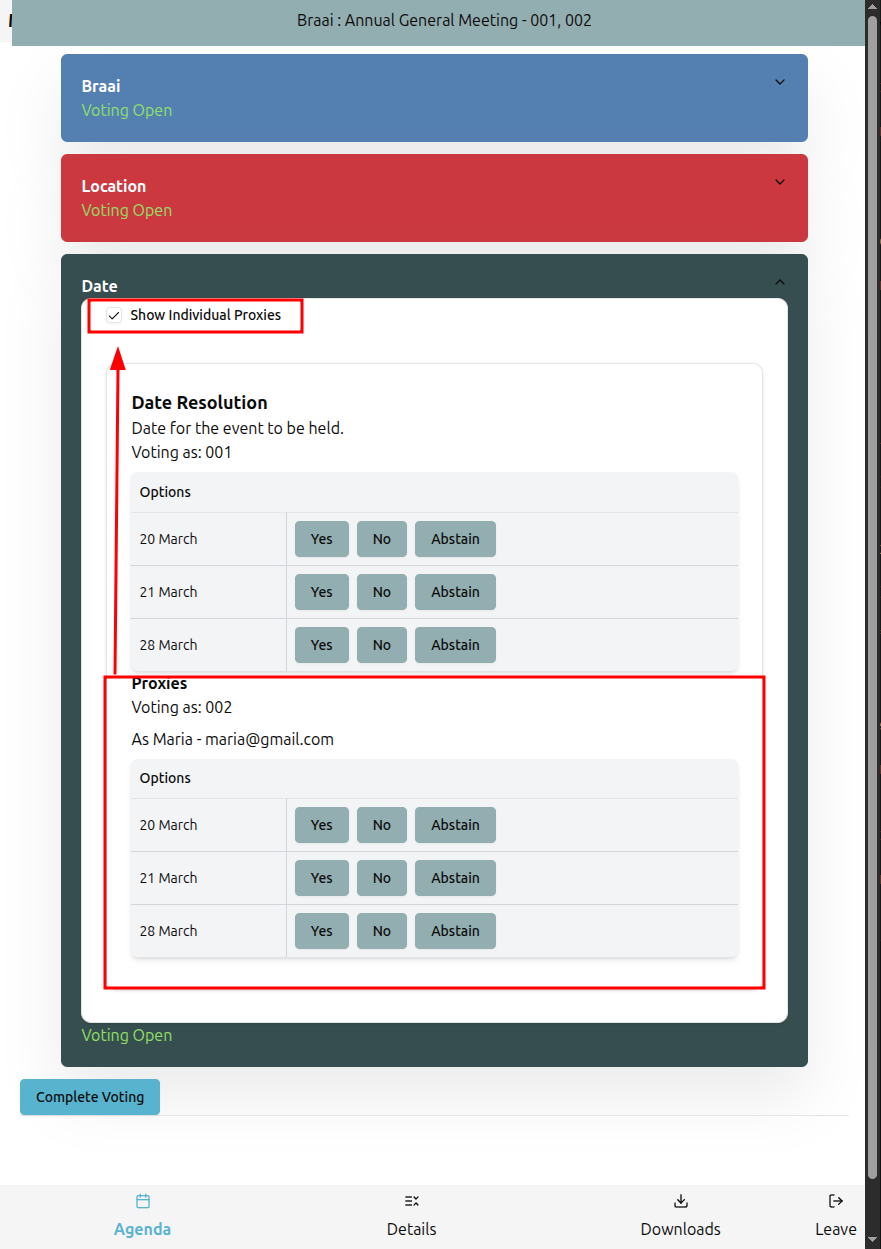881x1249 pixels.
Task: Vote Yes for 20 March in Date Resolution
Action: pos(321,538)
